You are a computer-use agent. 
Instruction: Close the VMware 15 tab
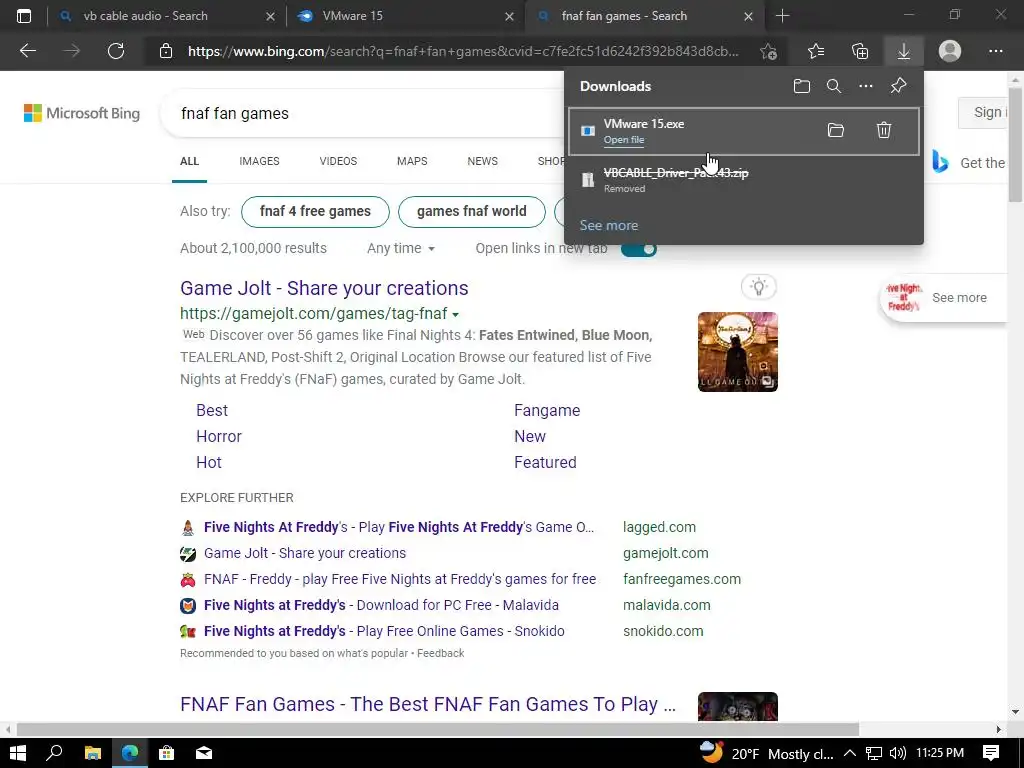(509, 16)
